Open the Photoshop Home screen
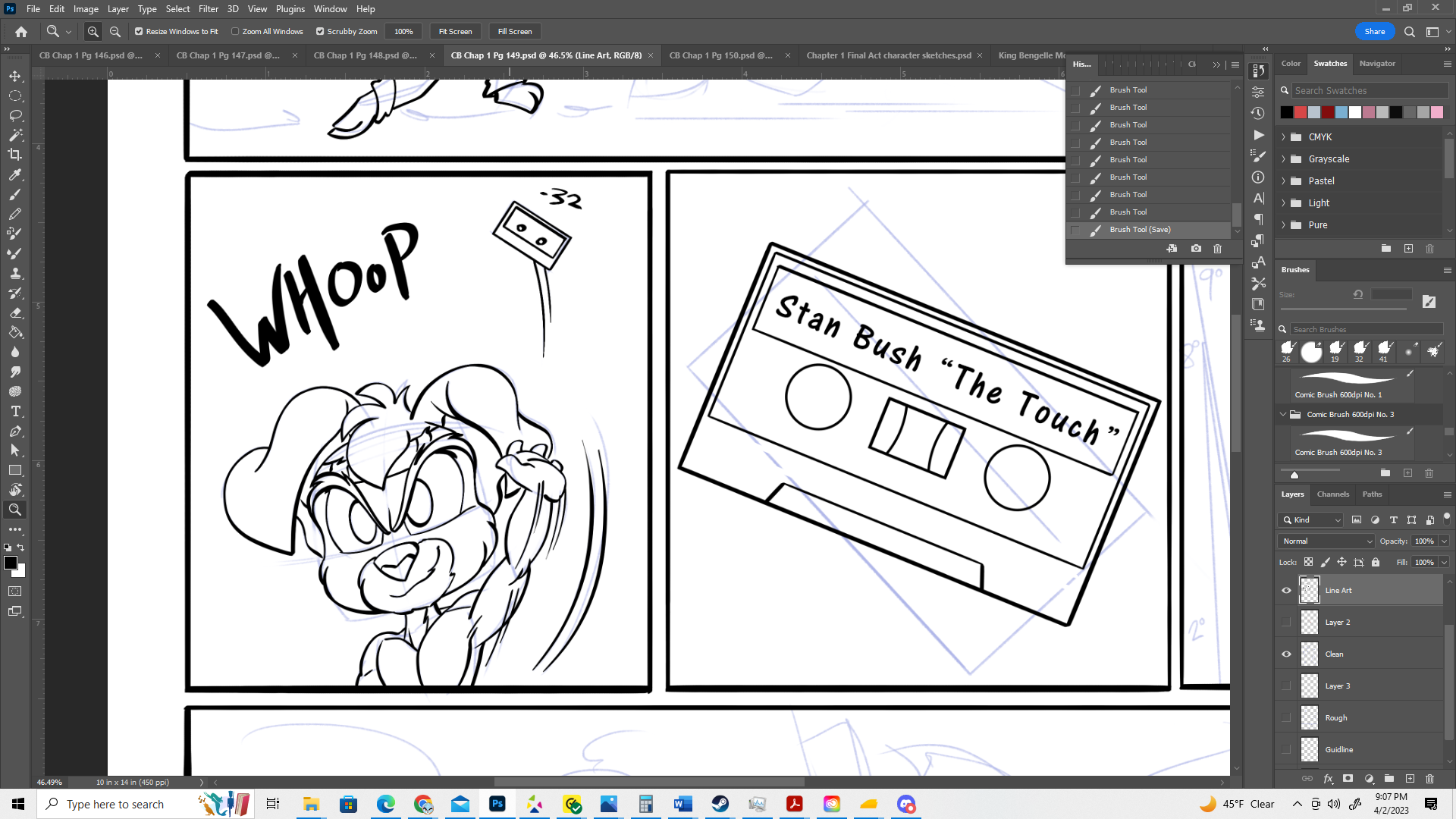This screenshot has width=1456, height=819. [x=20, y=31]
